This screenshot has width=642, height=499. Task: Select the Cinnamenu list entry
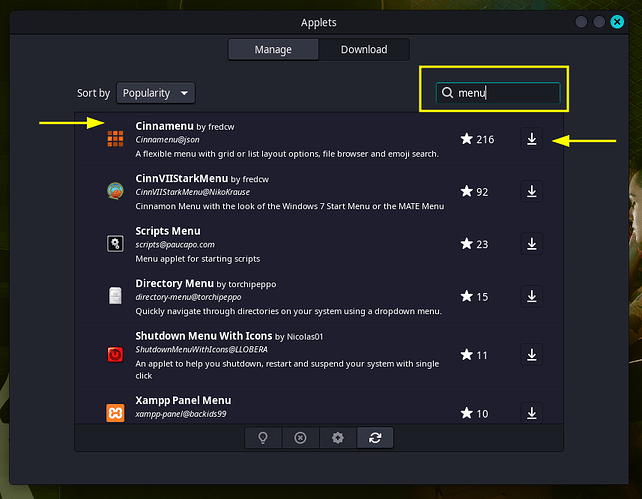tap(300, 139)
